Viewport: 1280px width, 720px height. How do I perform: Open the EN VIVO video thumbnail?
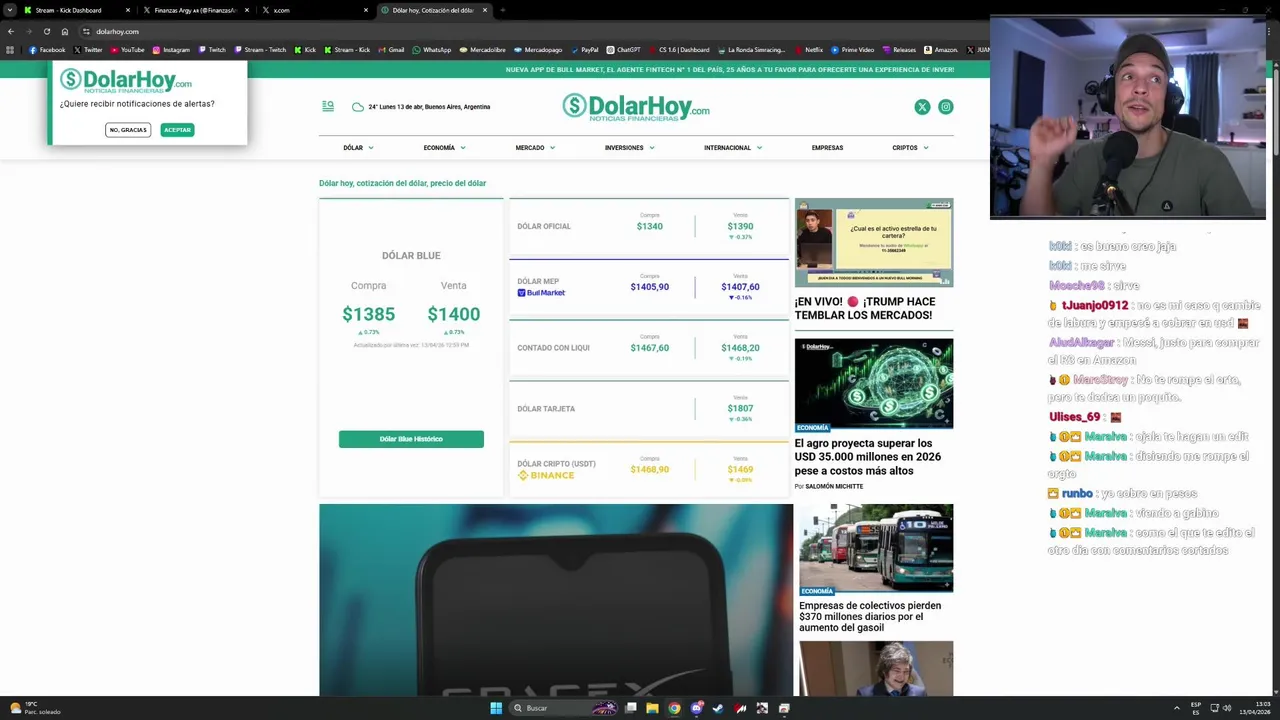[874, 243]
